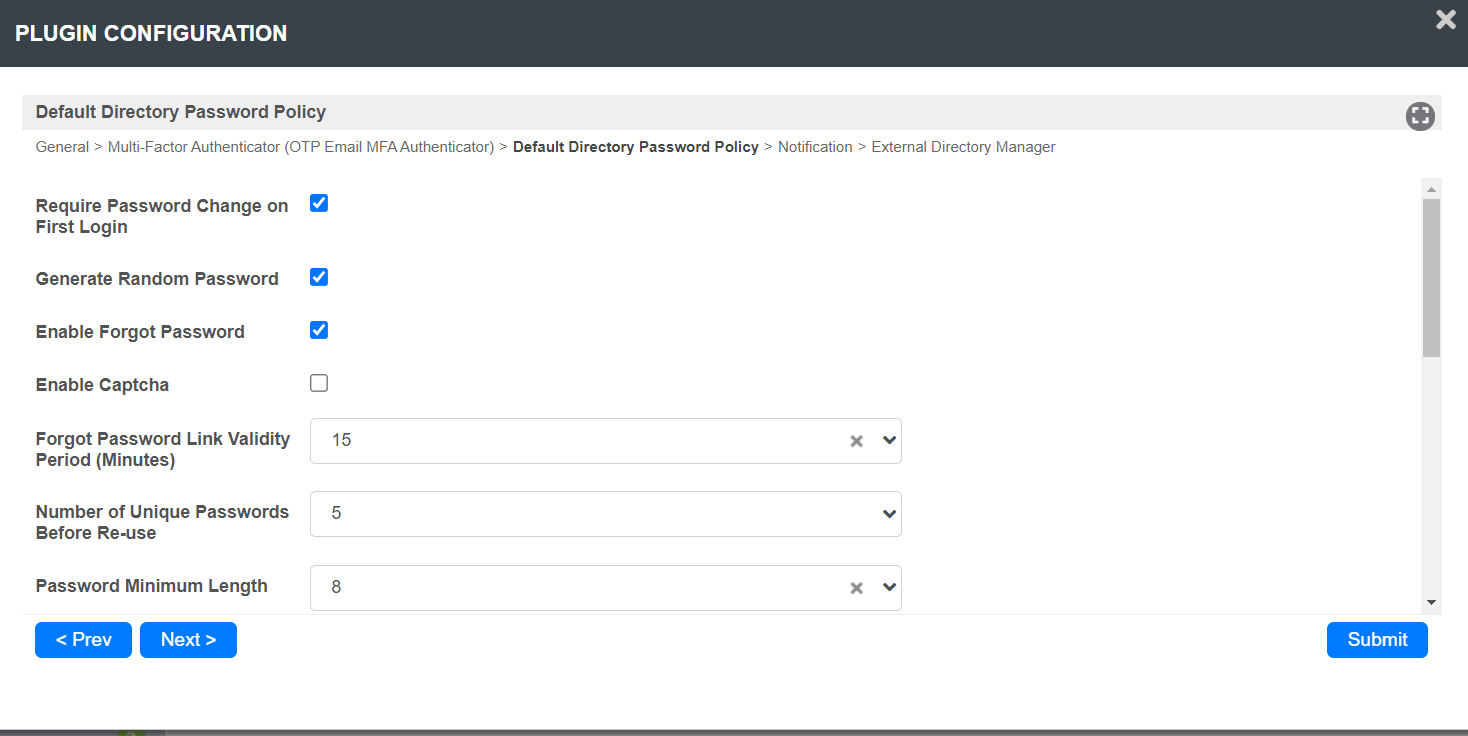Open the Password Minimum Length dropdown
1468x736 pixels.
889,588
